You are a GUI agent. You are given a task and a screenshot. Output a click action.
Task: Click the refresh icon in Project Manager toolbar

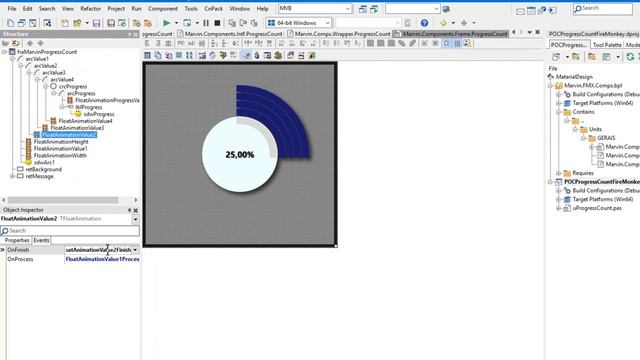point(630,57)
